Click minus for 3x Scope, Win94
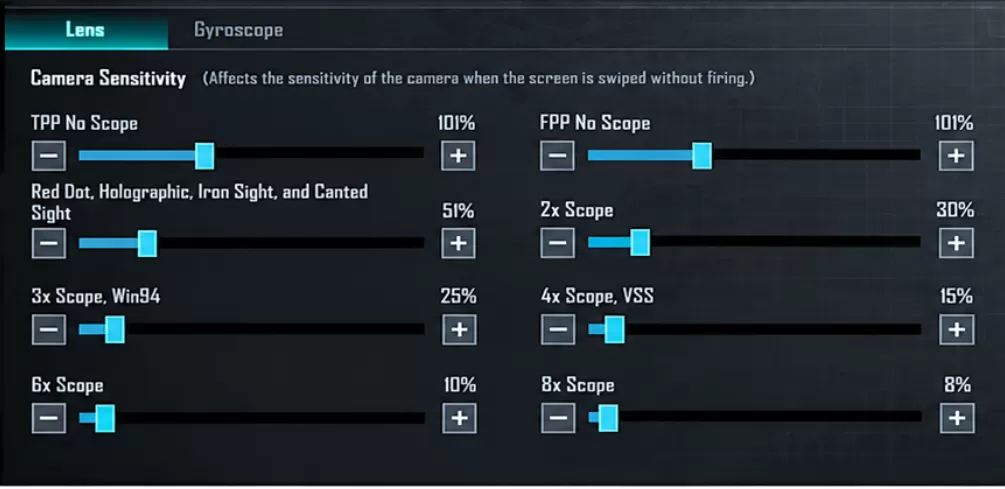This screenshot has height=489, width=1005. coord(49,330)
